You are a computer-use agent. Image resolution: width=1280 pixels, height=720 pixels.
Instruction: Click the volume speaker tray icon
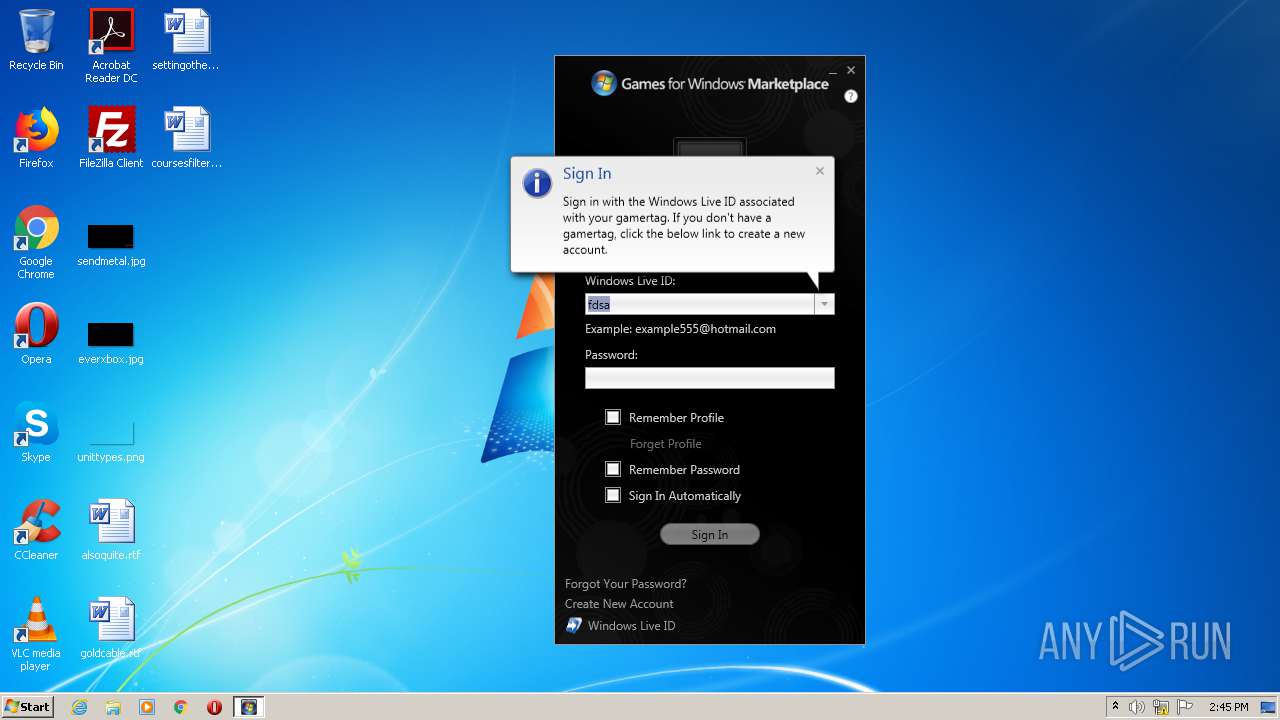click(1137, 707)
